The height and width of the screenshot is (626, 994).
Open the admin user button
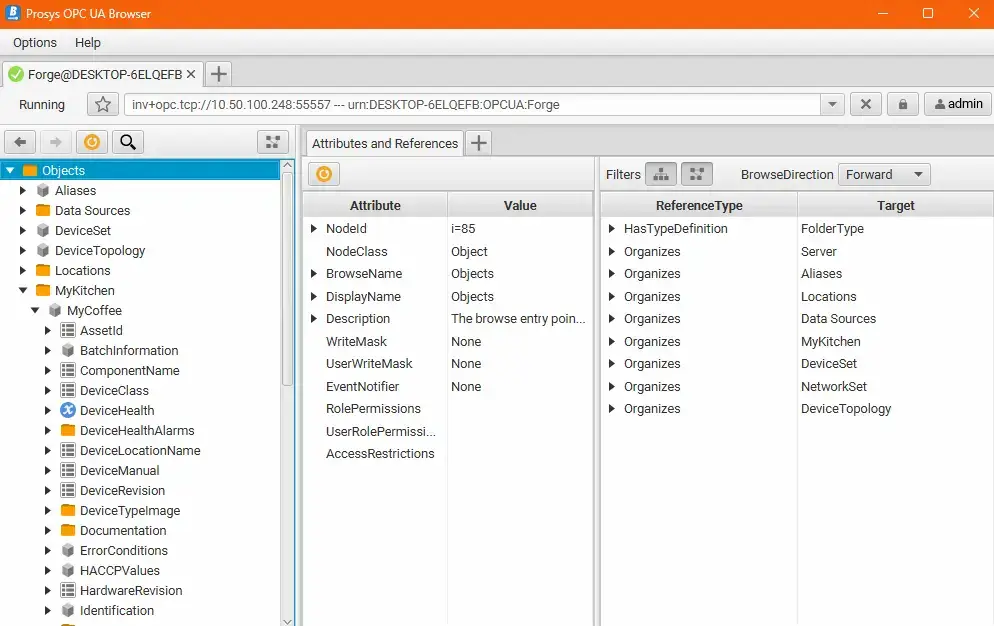point(958,105)
